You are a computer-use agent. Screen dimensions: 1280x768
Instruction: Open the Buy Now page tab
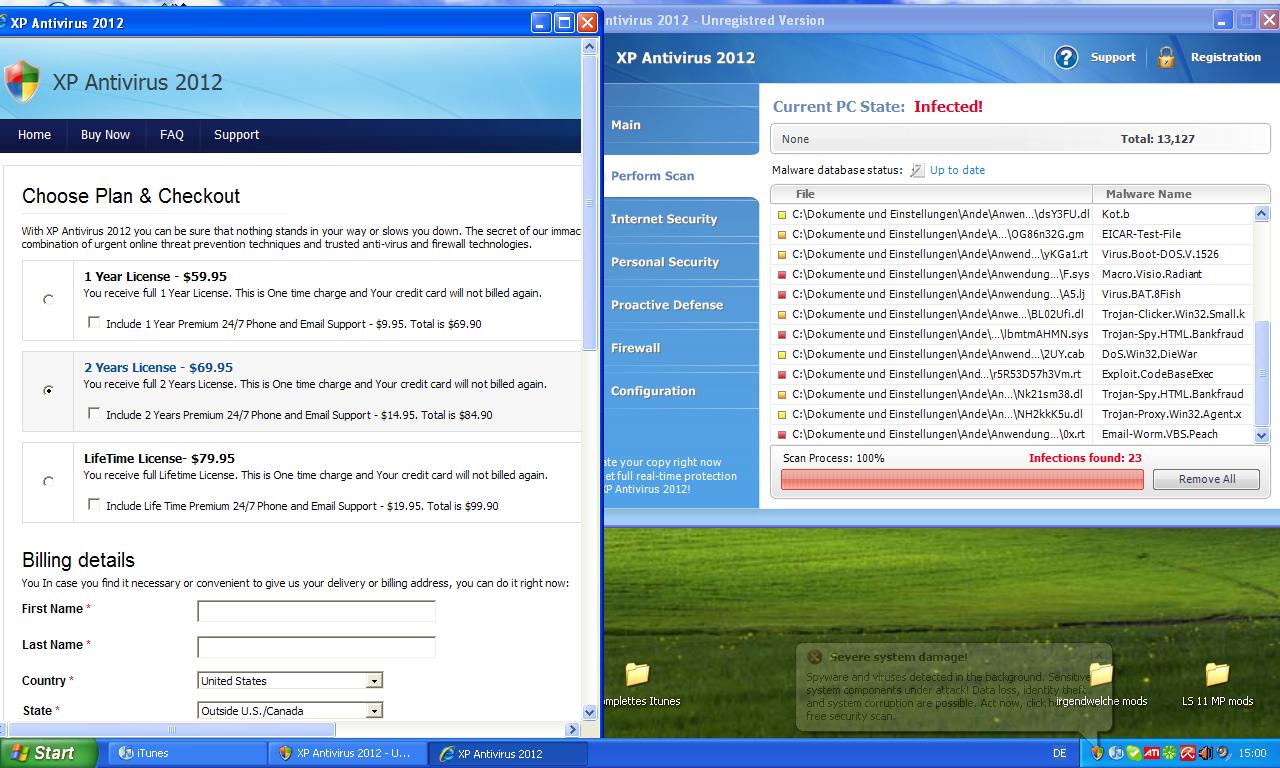105,135
